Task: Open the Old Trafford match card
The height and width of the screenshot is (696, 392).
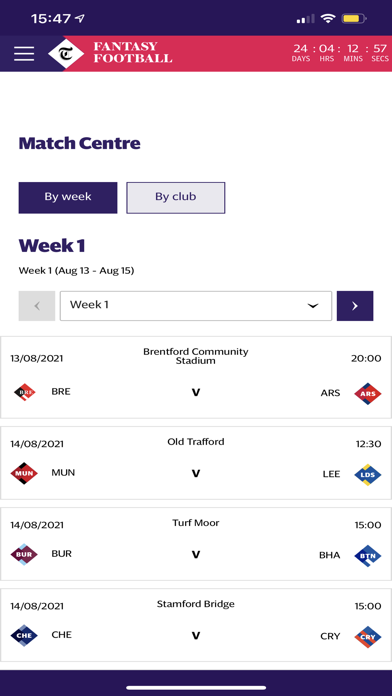Action: coord(196,463)
